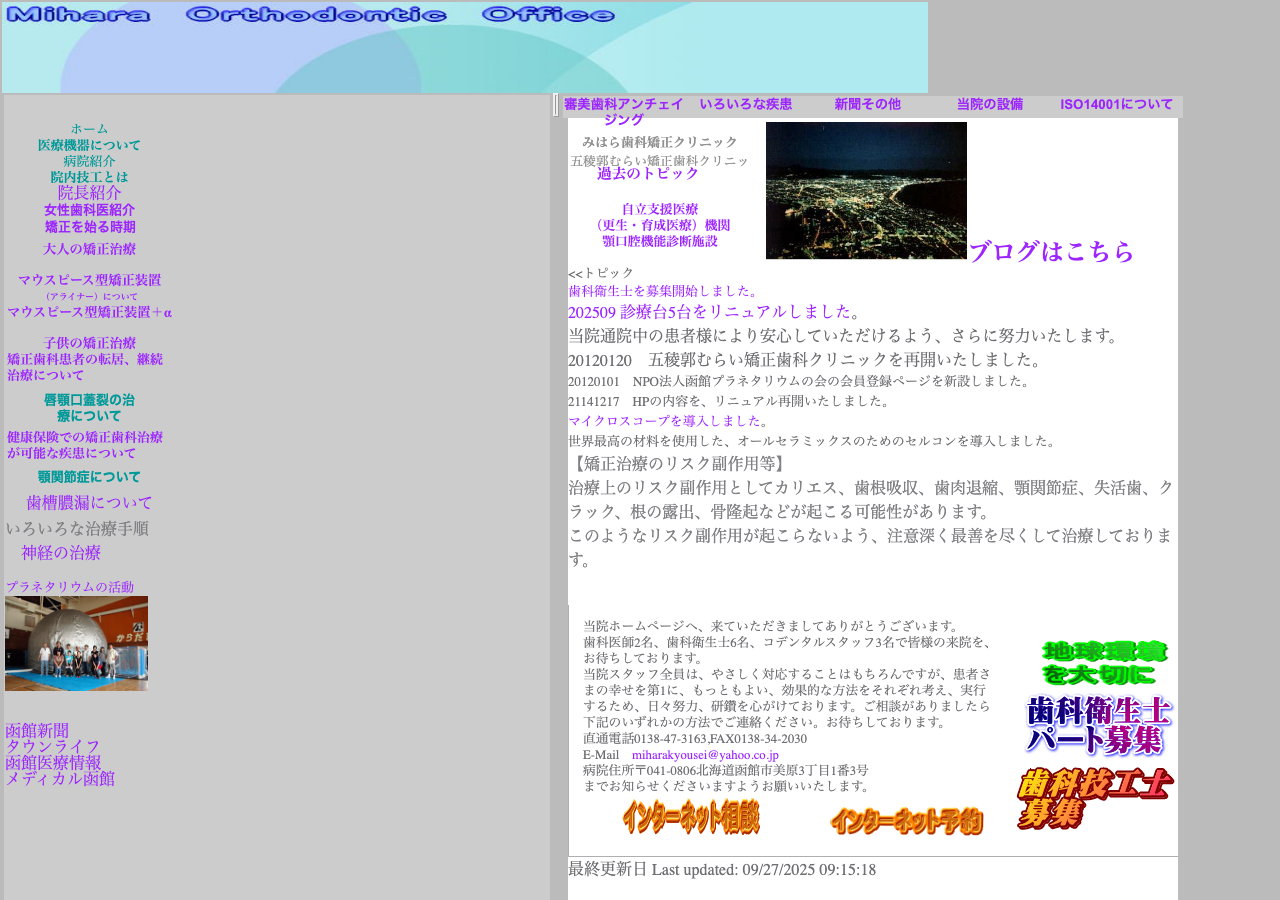Screen dimensions: 1280x900
Task: Open 矯正歯科患者の転居、継続治療について link
Action: pyautogui.click(x=85, y=367)
